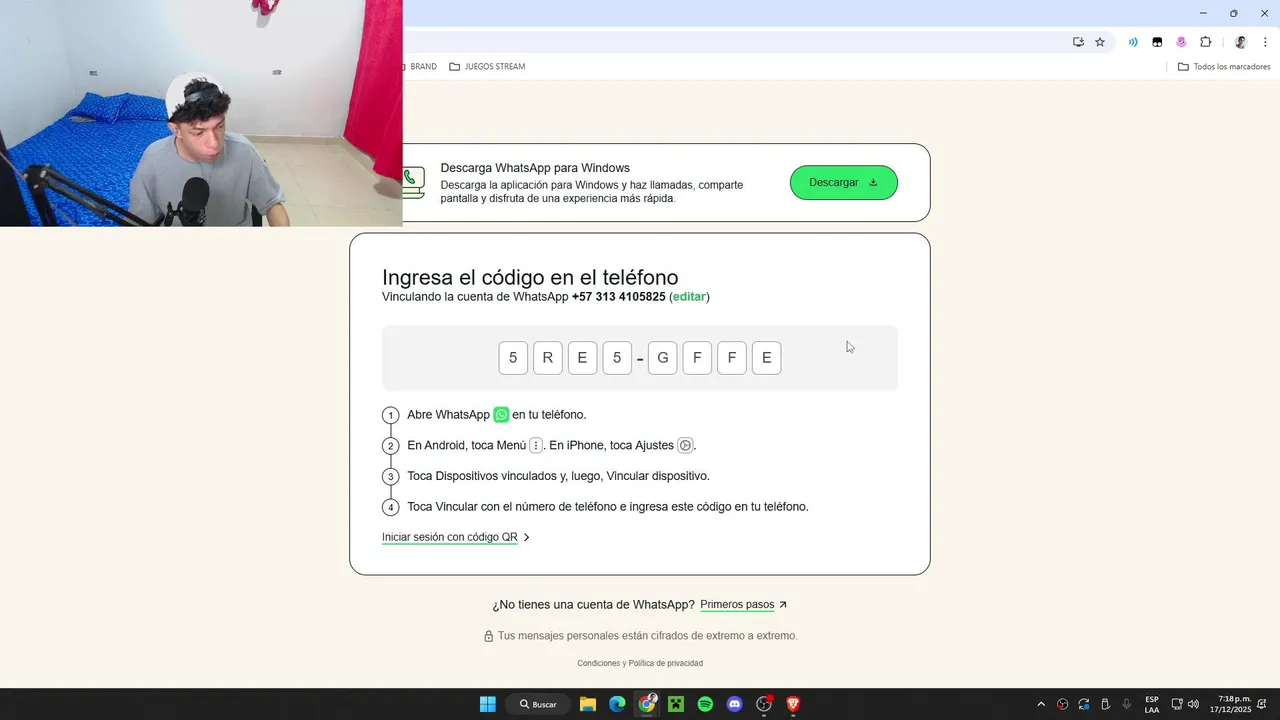This screenshot has height=720, width=1280.
Task: Click step 4 text Toca Vincular con el número
Action: click(608, 507)
